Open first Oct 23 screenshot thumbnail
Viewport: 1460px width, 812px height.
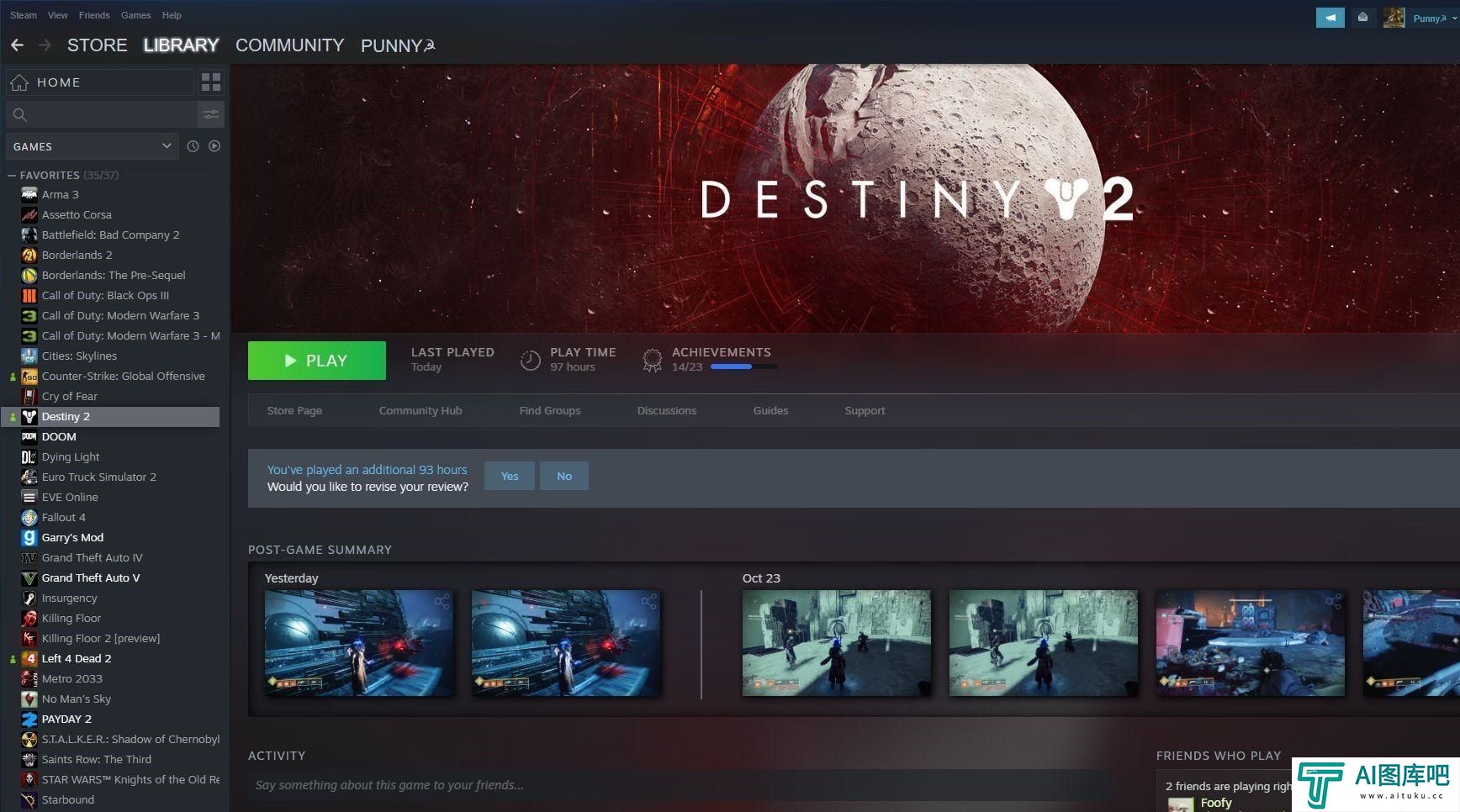click(837, 643)
